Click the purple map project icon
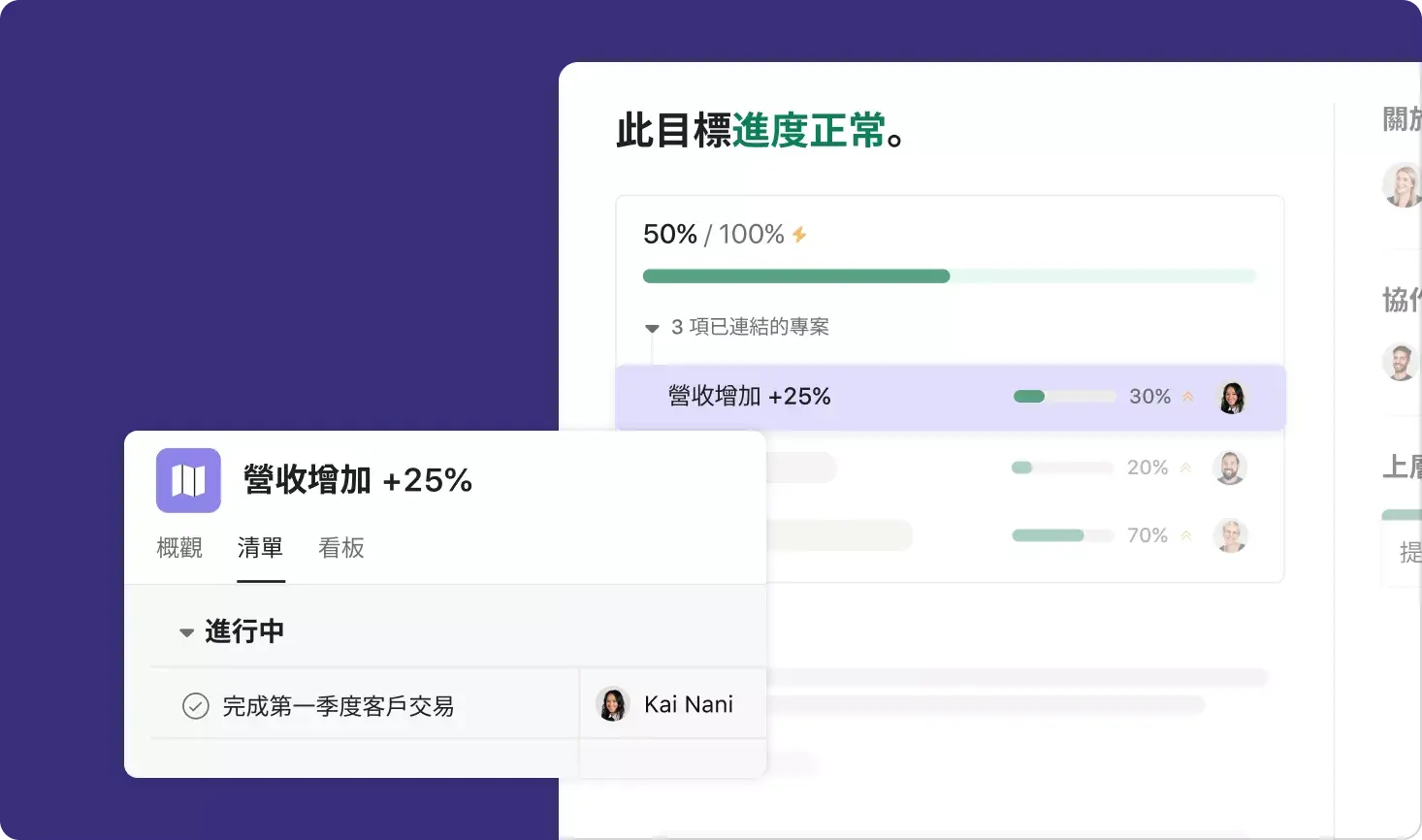1422x840 pixels. (188, 480)
